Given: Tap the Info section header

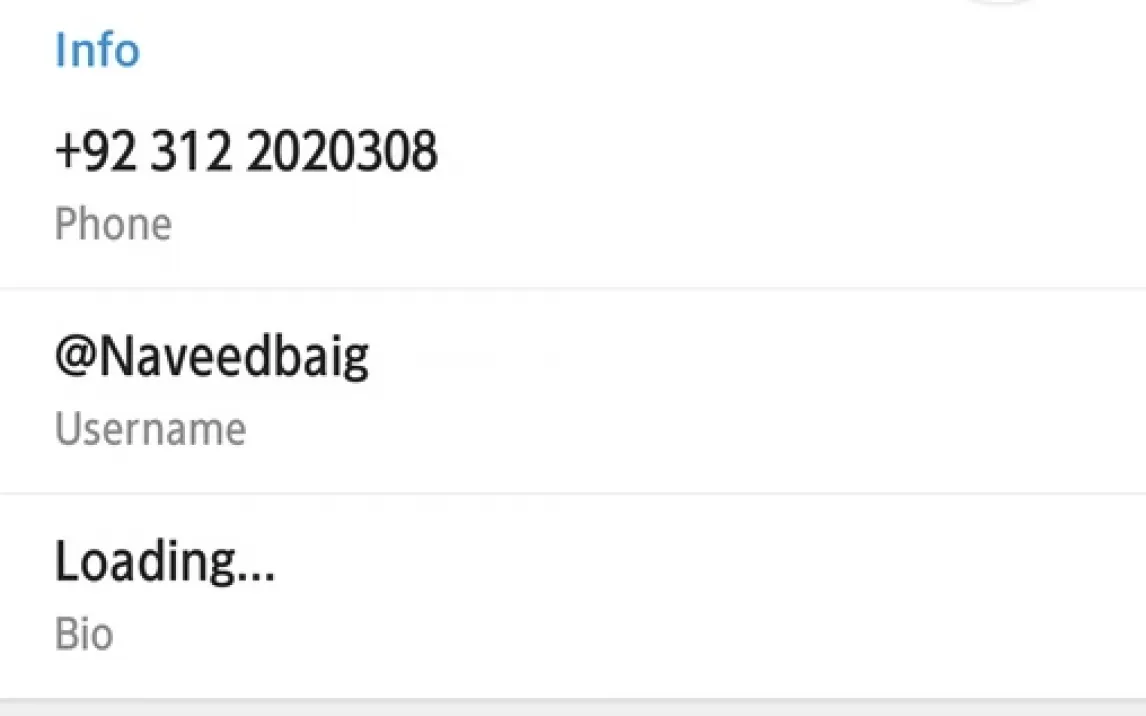Looking at the screenshot, I should tap(97, 50).
